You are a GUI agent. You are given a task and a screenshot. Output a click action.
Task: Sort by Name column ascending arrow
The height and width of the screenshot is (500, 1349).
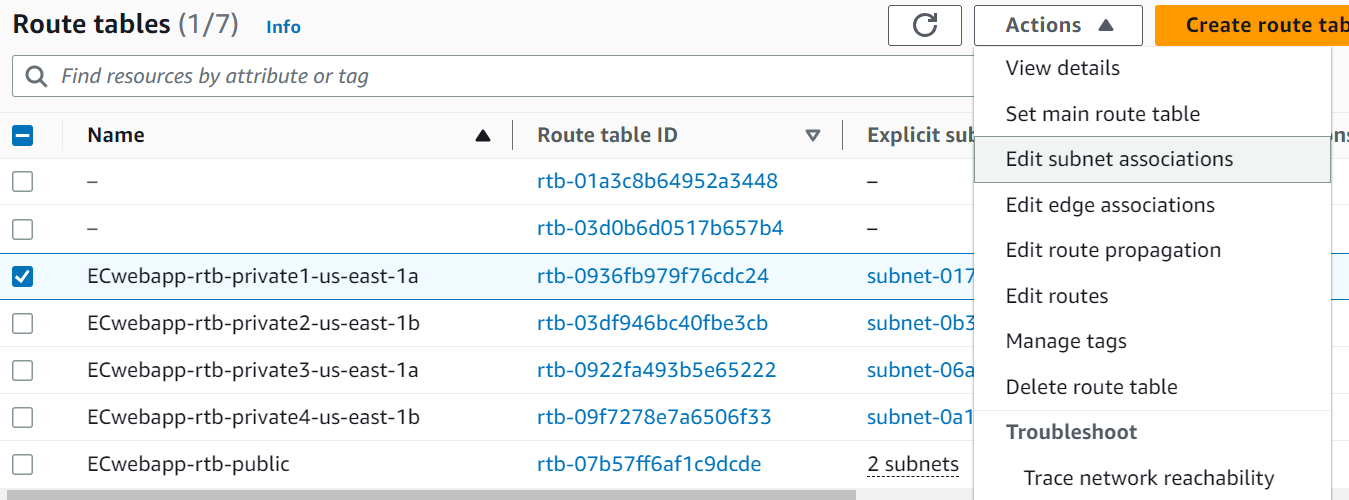(483, 136)
